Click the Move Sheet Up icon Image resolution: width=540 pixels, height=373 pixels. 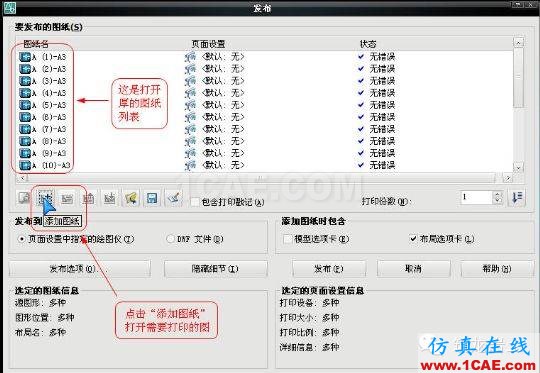[89, 198]
